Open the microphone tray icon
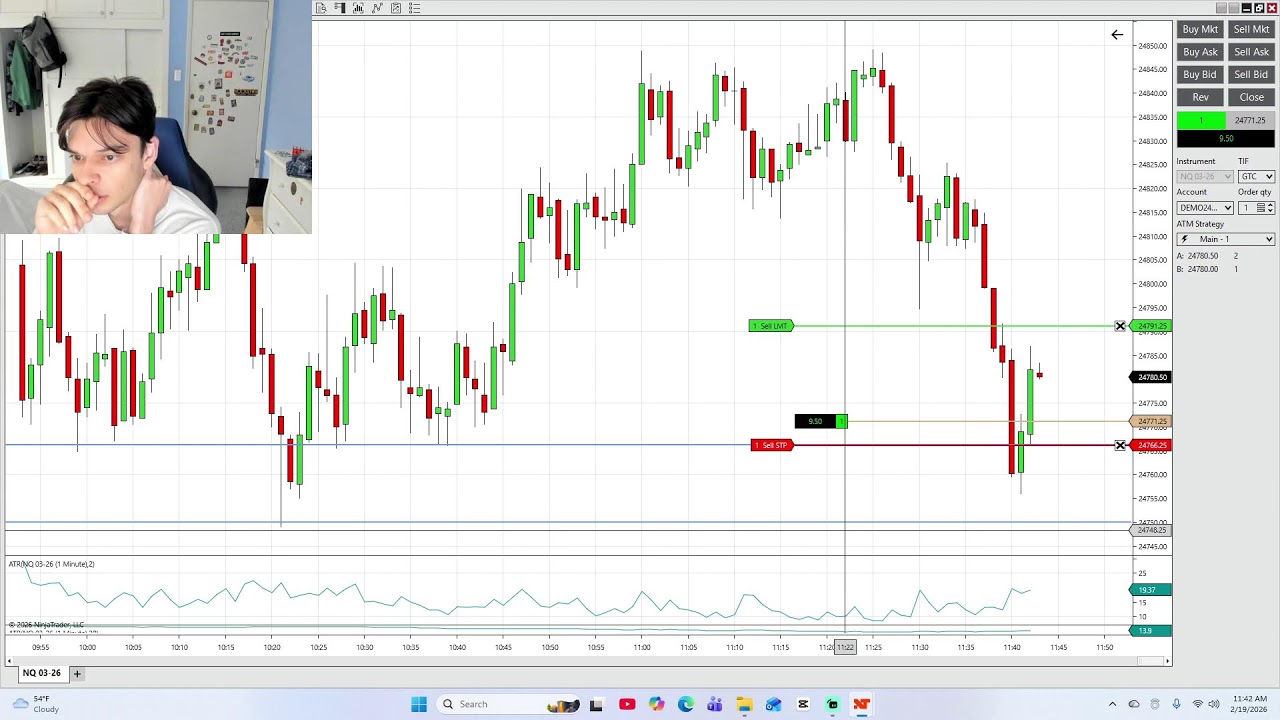Image resolution: width=1280 pixels, height=720 pixels. click(1176, 704)
